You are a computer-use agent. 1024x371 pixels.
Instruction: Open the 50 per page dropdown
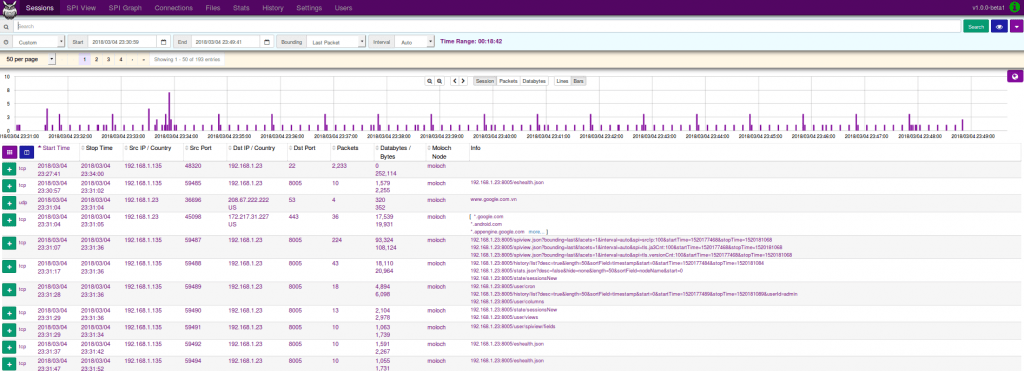coord(29,59)
